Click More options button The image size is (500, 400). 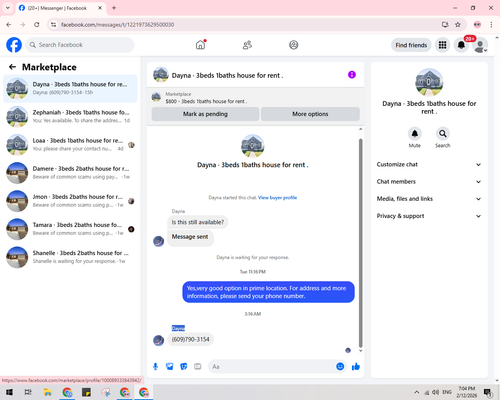tap(310, 114)
